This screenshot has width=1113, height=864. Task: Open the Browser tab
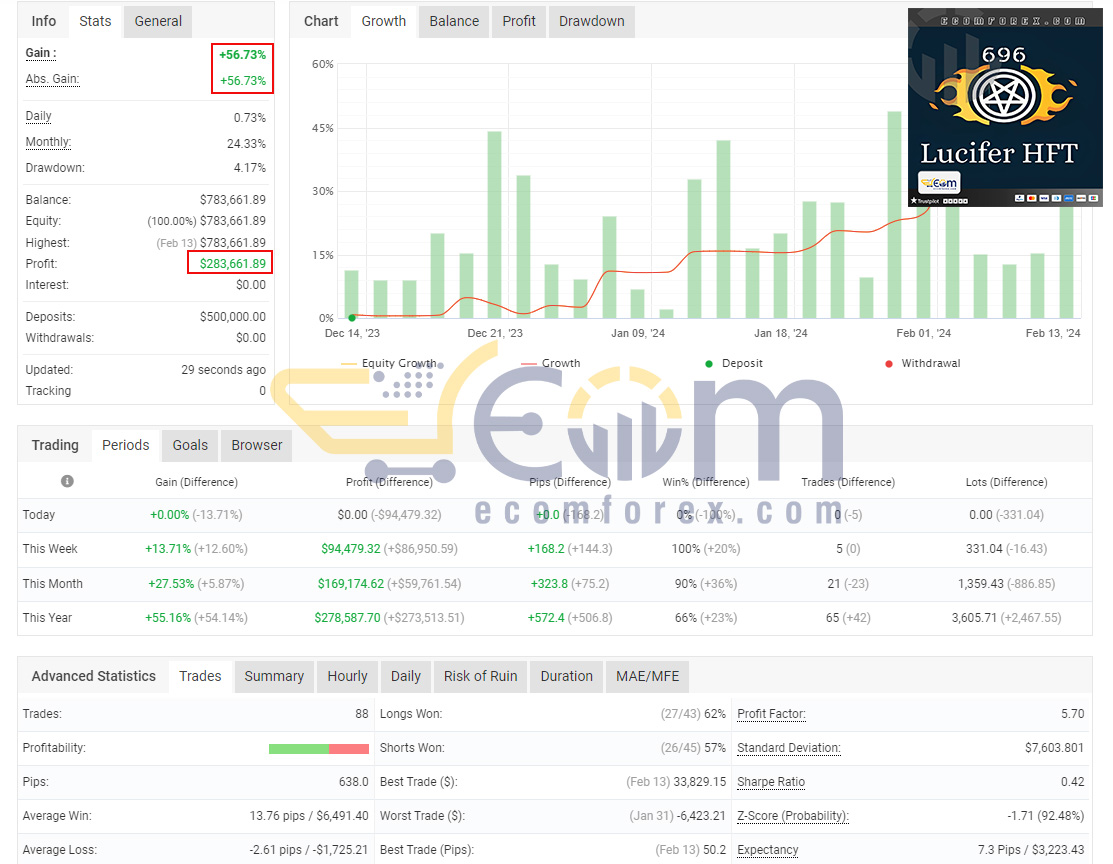click(257, 445)
